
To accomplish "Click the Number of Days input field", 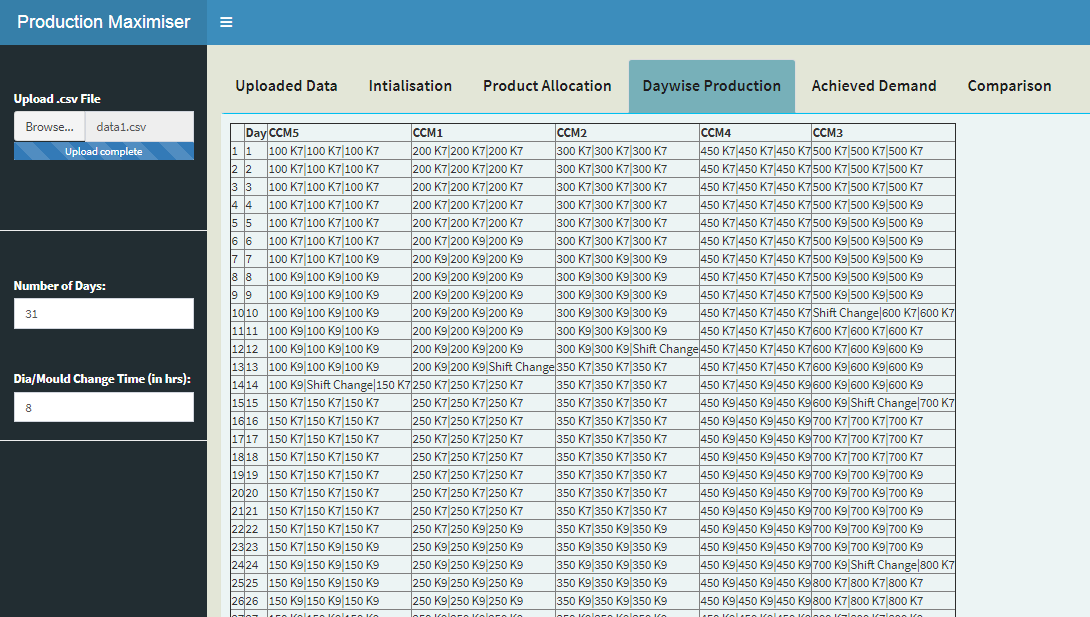I will (103, 314).
